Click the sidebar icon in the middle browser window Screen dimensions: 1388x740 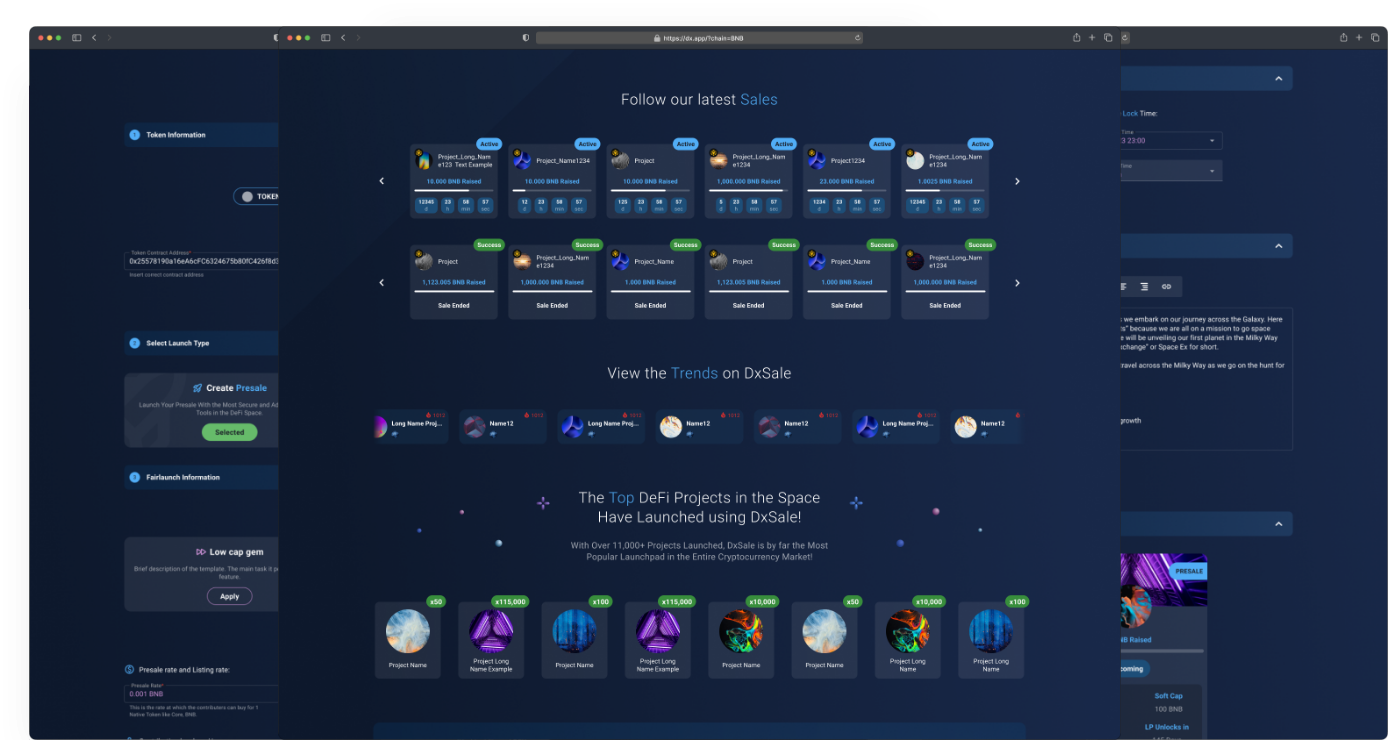click(x=325, y=38)
